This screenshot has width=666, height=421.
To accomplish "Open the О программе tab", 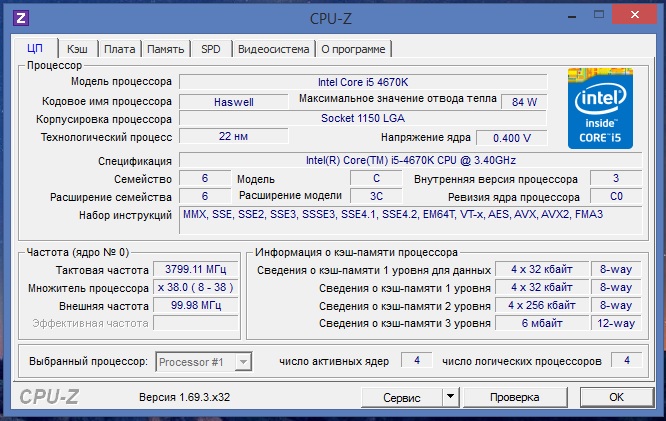I will 353,49.
